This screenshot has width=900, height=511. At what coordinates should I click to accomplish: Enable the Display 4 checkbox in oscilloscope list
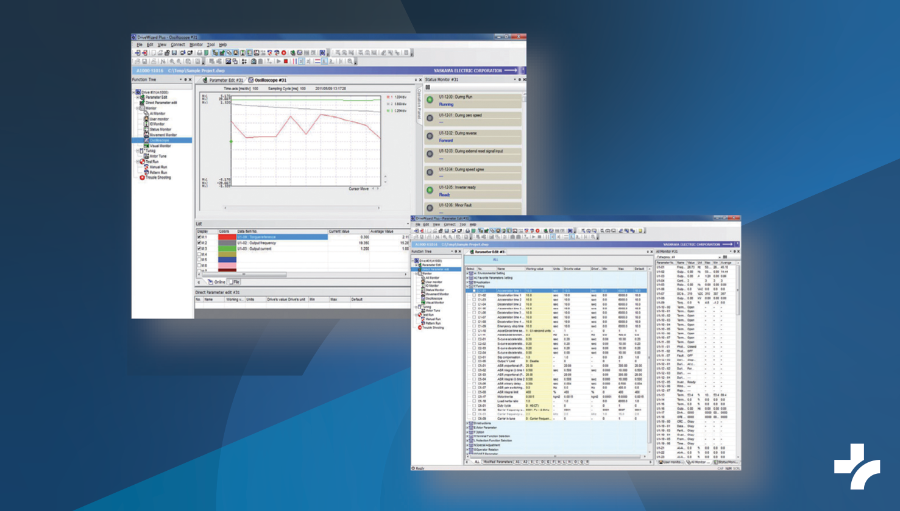point(199,254)
